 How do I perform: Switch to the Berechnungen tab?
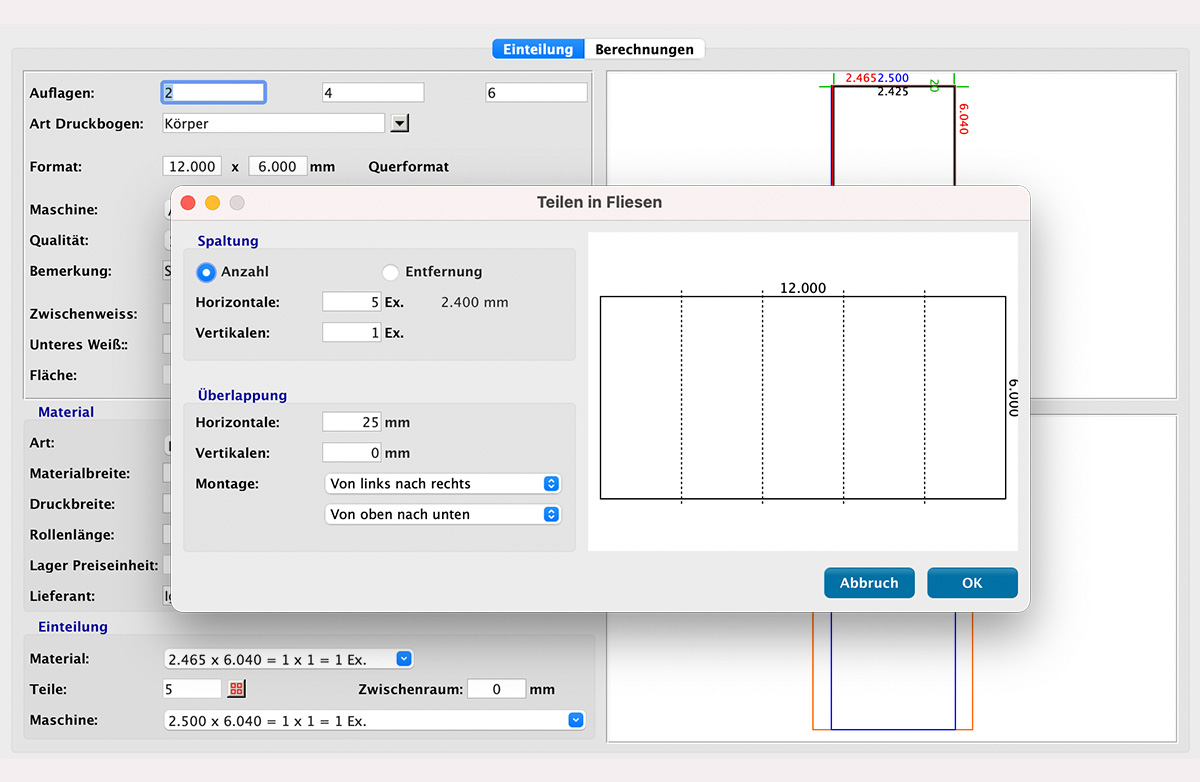[644, 49]
